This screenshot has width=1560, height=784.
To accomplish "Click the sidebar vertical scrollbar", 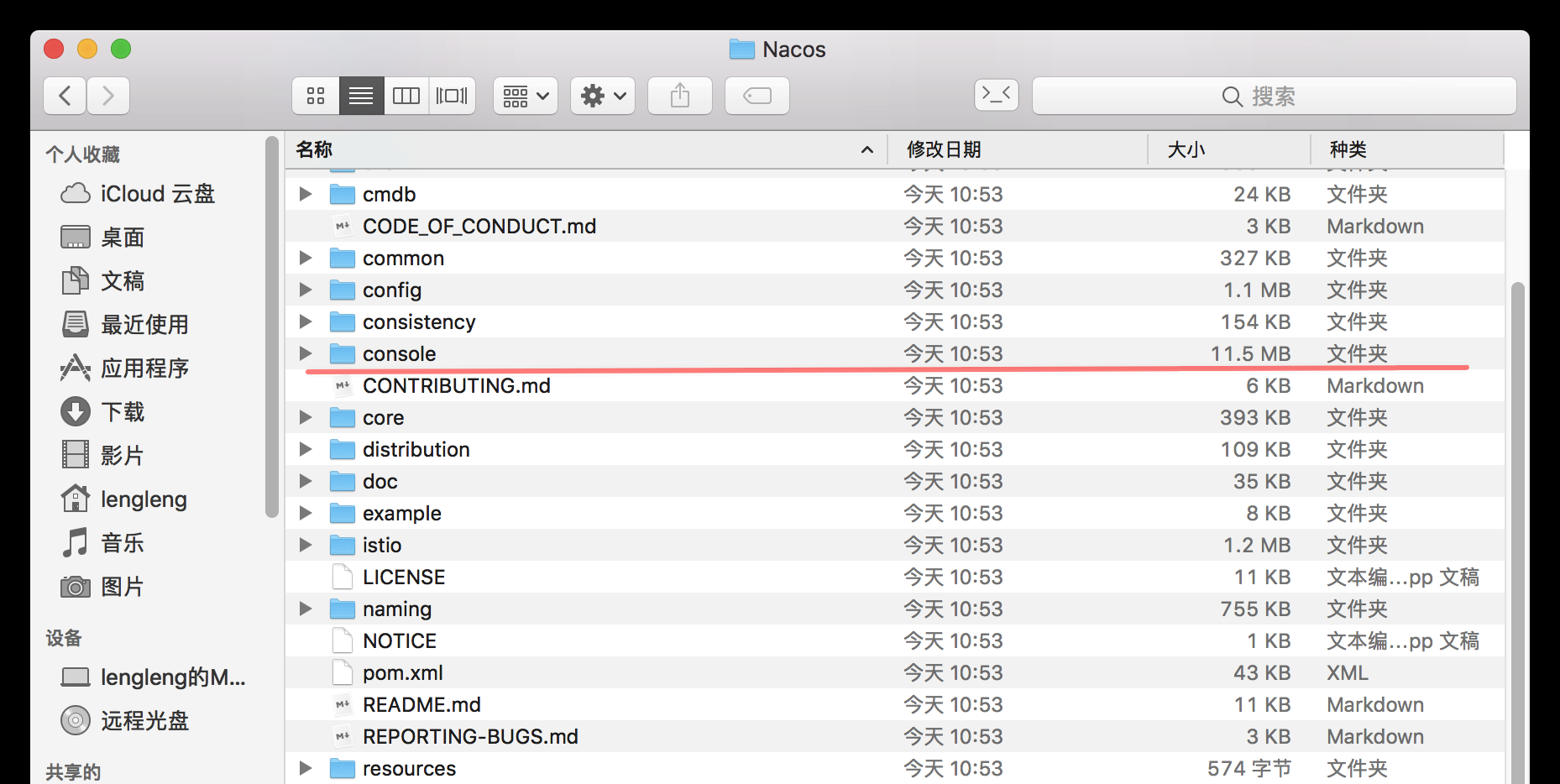I will [x=271, y=327].
